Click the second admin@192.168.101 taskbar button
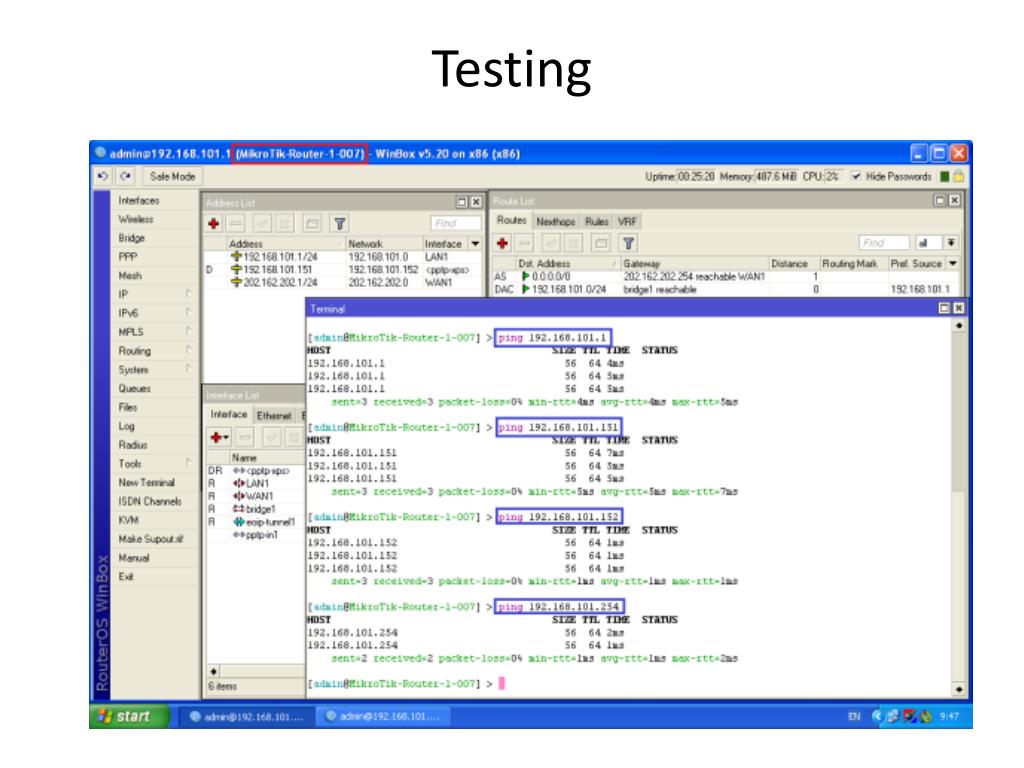 [383, 716]
